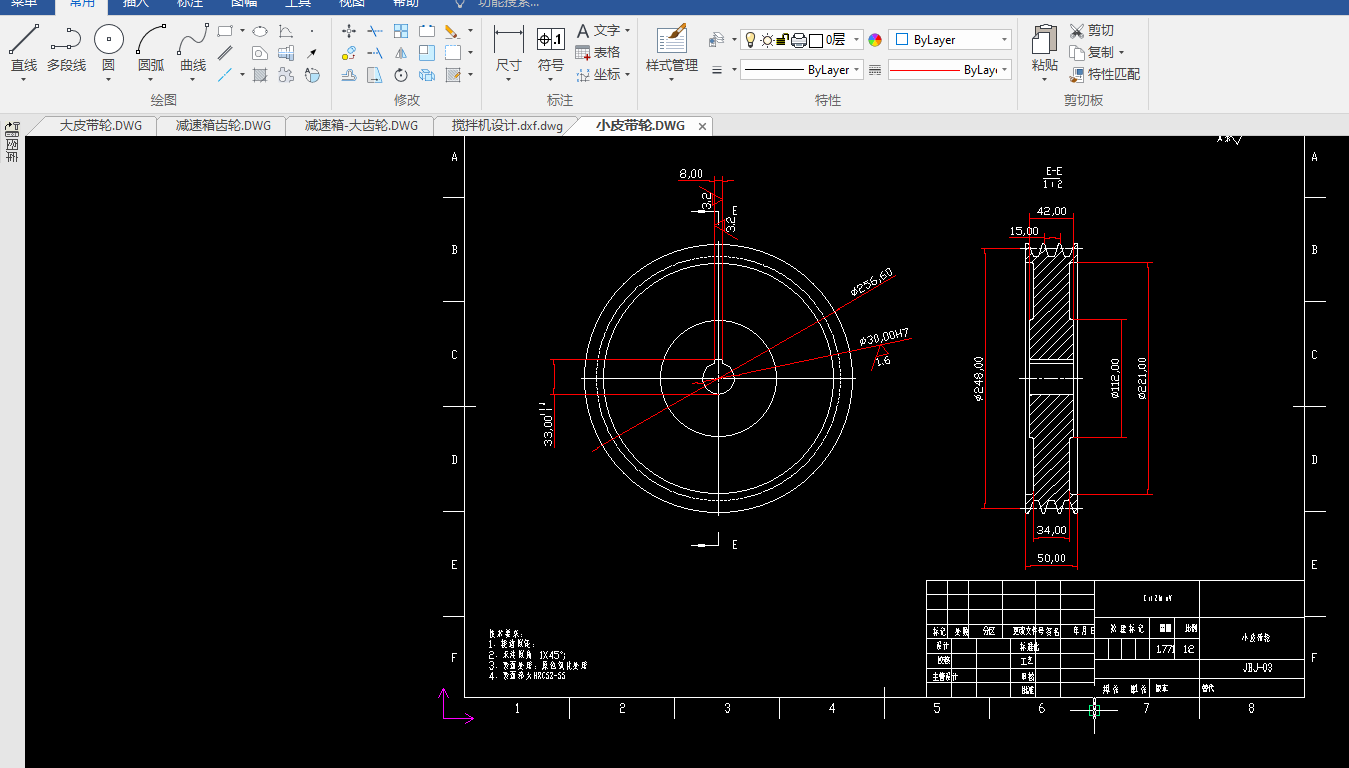Click the 42,00 dimension in section view
The height and width of the screenshot is (768, 1349).
point(1051,211)
